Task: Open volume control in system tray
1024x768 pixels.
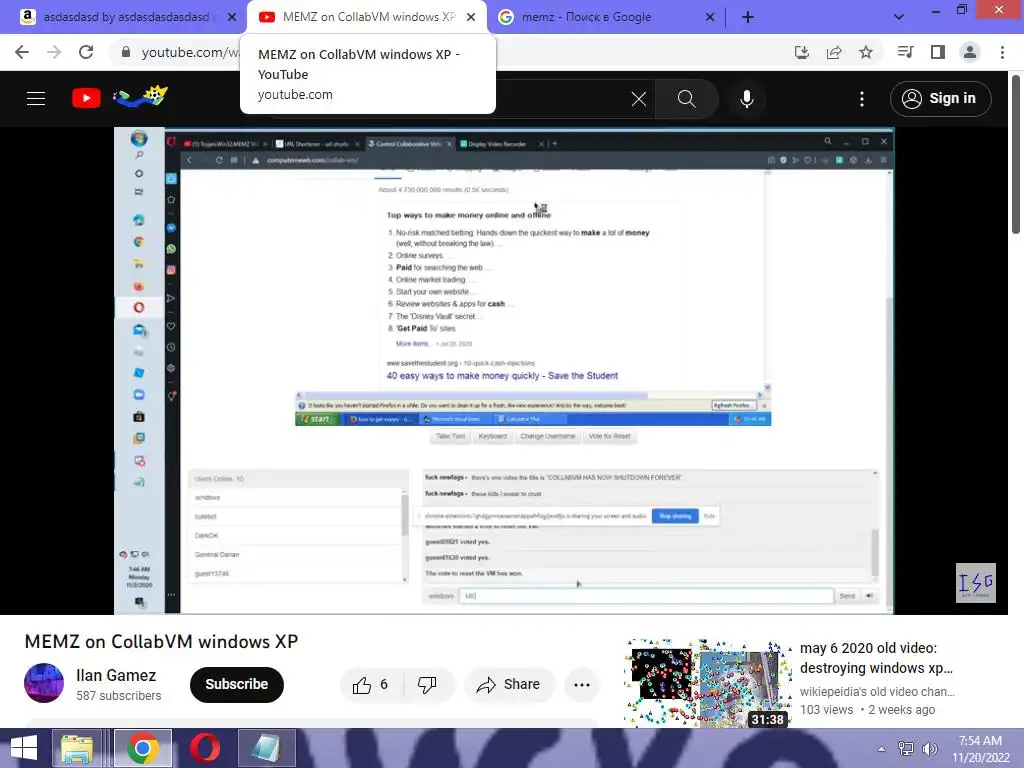Action: coord(930,749)
